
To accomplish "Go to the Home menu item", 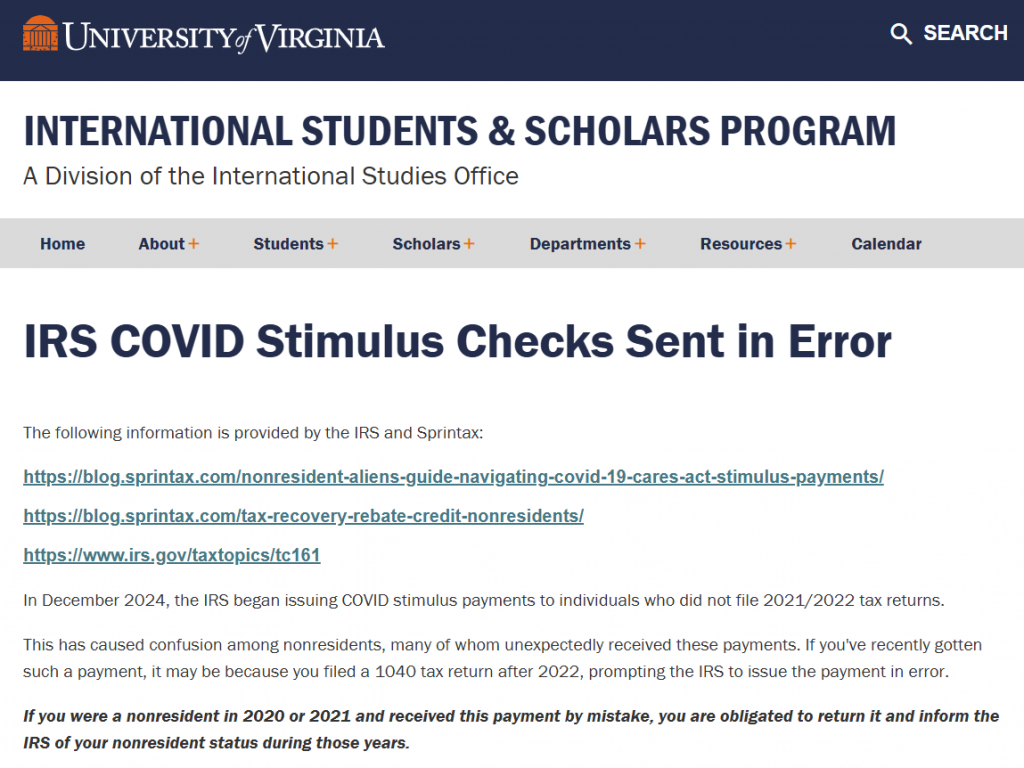I will click(x=62, y=244).
